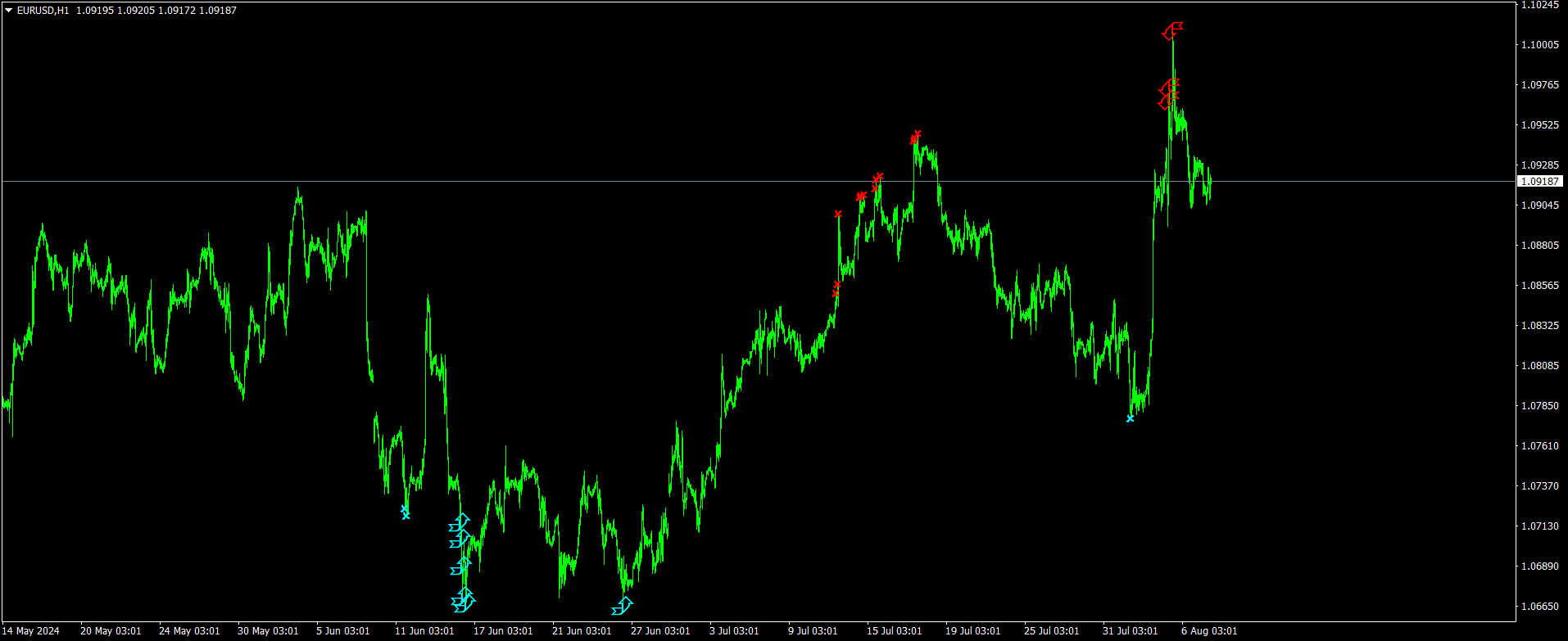Click price scale label 1.10005
This screenshot has width=1568, height=641.
(x=1540, y=45)
